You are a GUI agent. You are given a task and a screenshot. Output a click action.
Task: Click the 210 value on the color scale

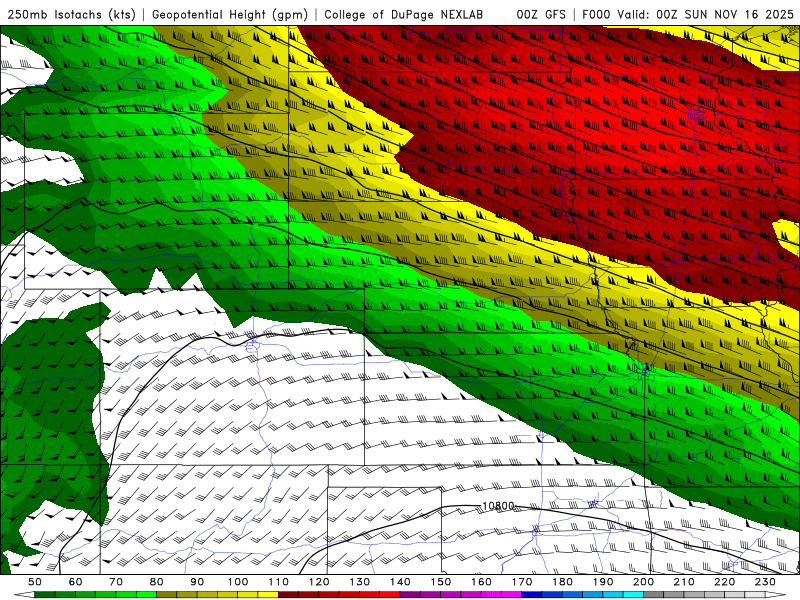coord(684,582)
